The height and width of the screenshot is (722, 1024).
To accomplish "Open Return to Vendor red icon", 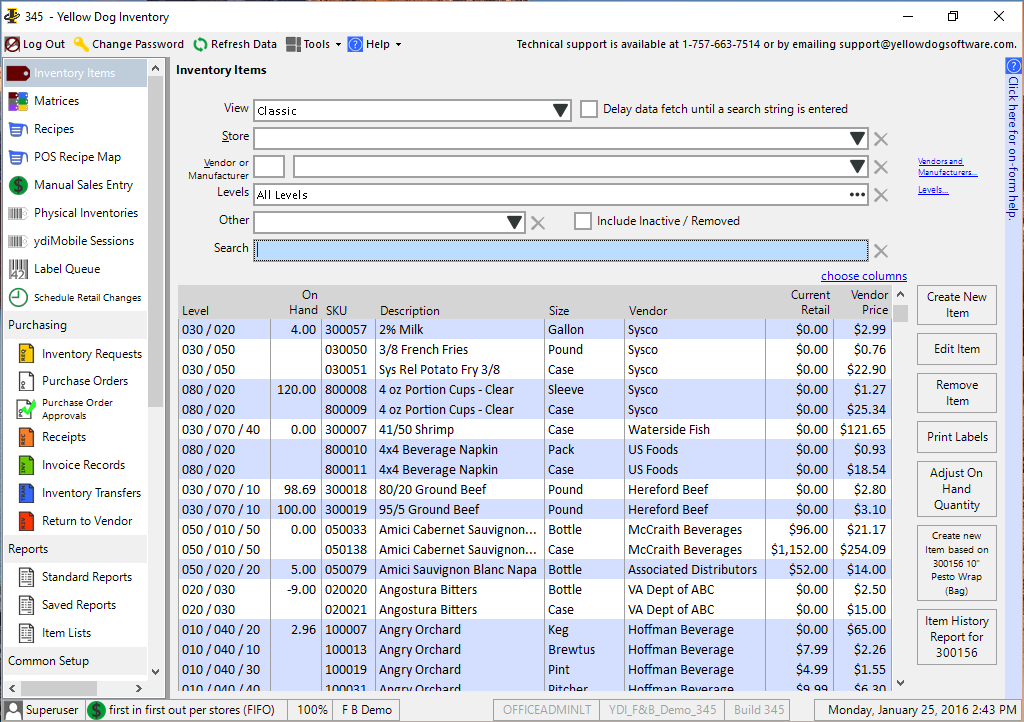I will pos(26,521).
